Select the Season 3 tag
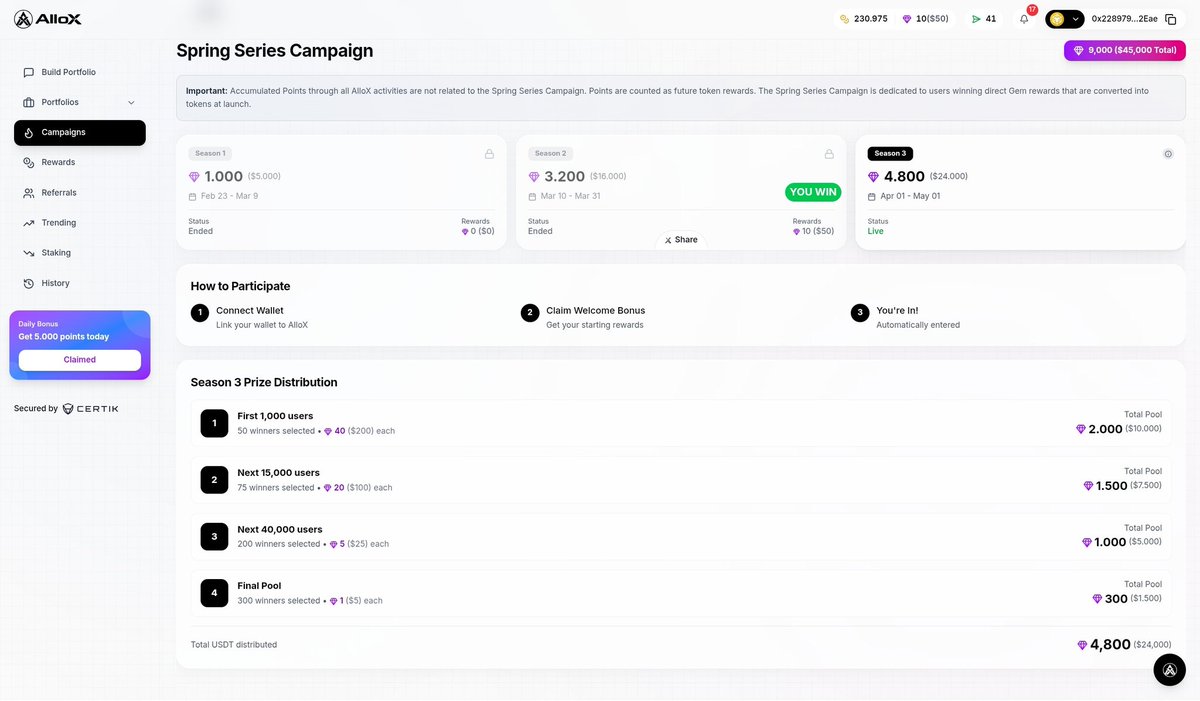Image resolution: width=1200 pixels, height=701 pixels. [890, 154]
